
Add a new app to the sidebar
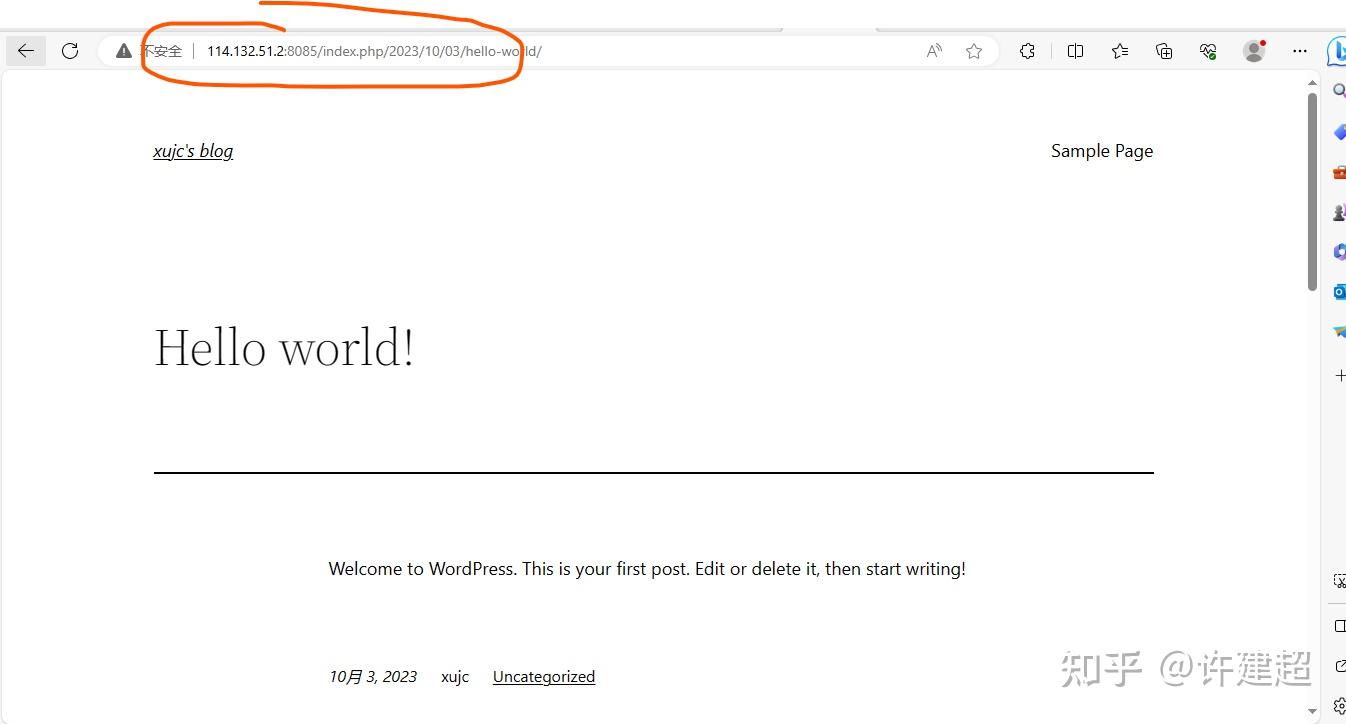1340,375
